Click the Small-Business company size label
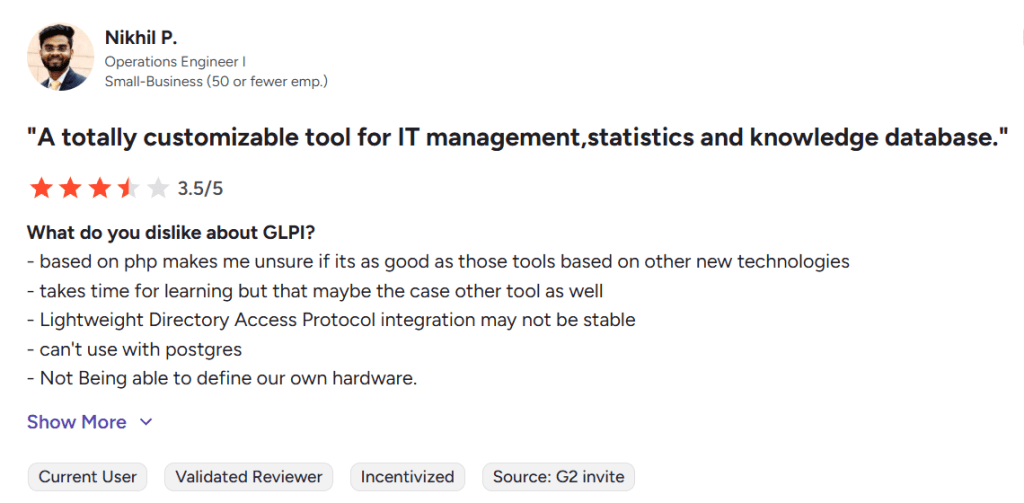The image size is (1024, 503). [216, 81]
